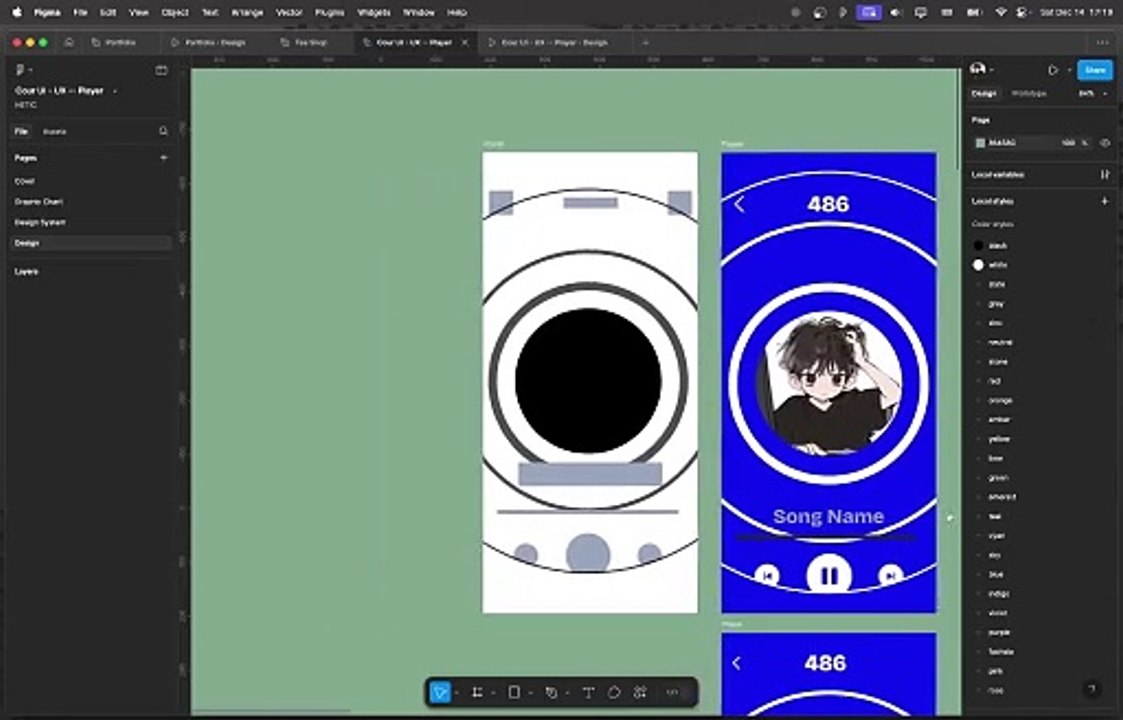Click the Layers section header
Viewport: 1123px width, 720px height.
26,272
